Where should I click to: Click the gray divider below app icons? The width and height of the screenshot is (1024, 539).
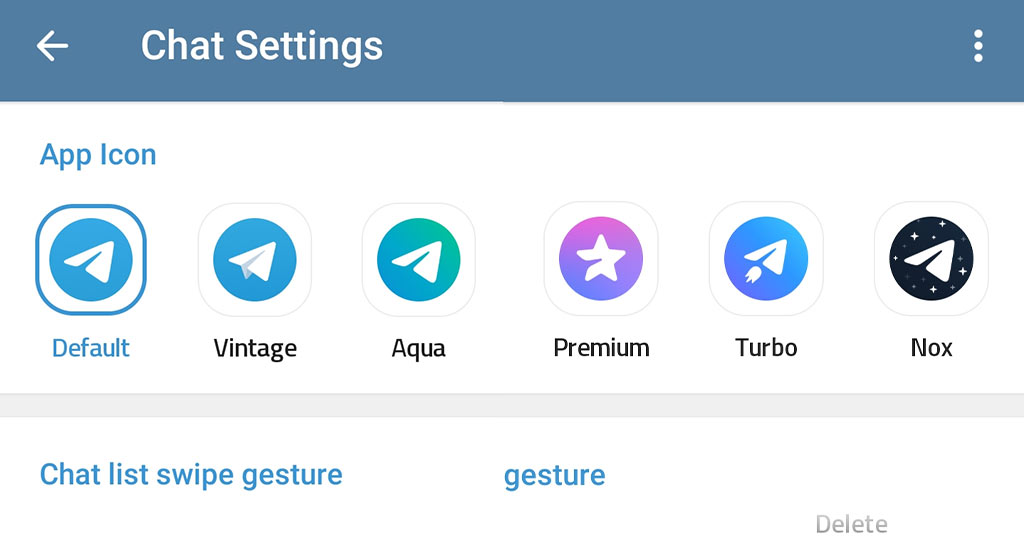(x=512, y=405)
